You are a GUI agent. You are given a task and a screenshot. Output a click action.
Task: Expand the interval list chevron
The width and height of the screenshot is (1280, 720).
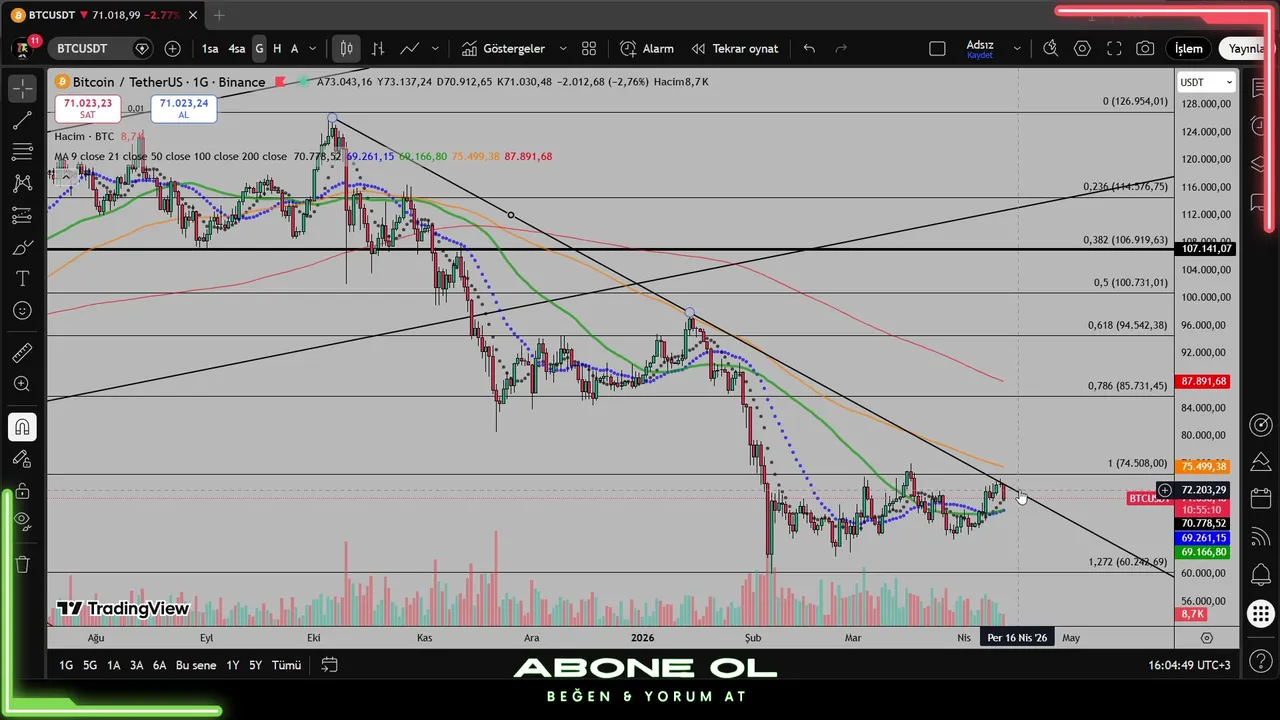click(313, 48)
